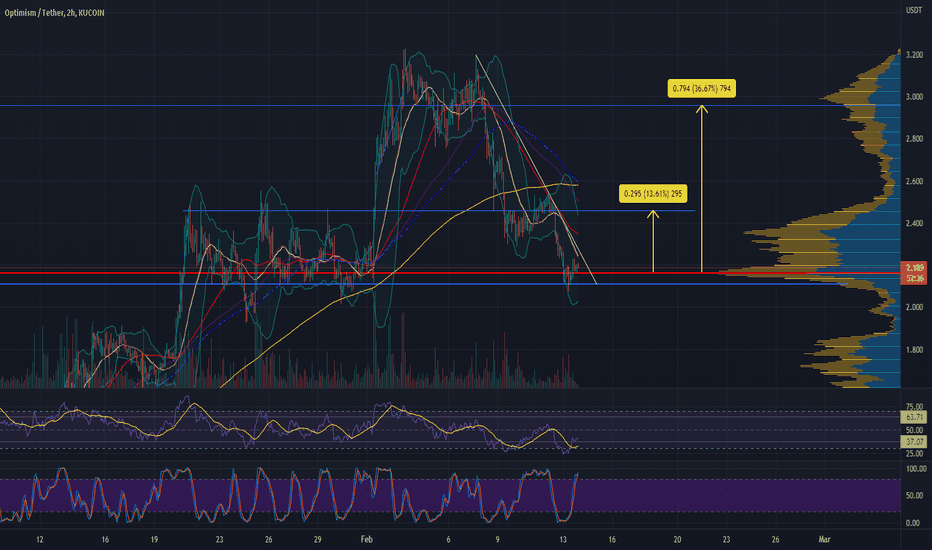This screenshot has height=550, width=932.
Task: Click the 3.200 price axis label
Action: pos(914,55)
